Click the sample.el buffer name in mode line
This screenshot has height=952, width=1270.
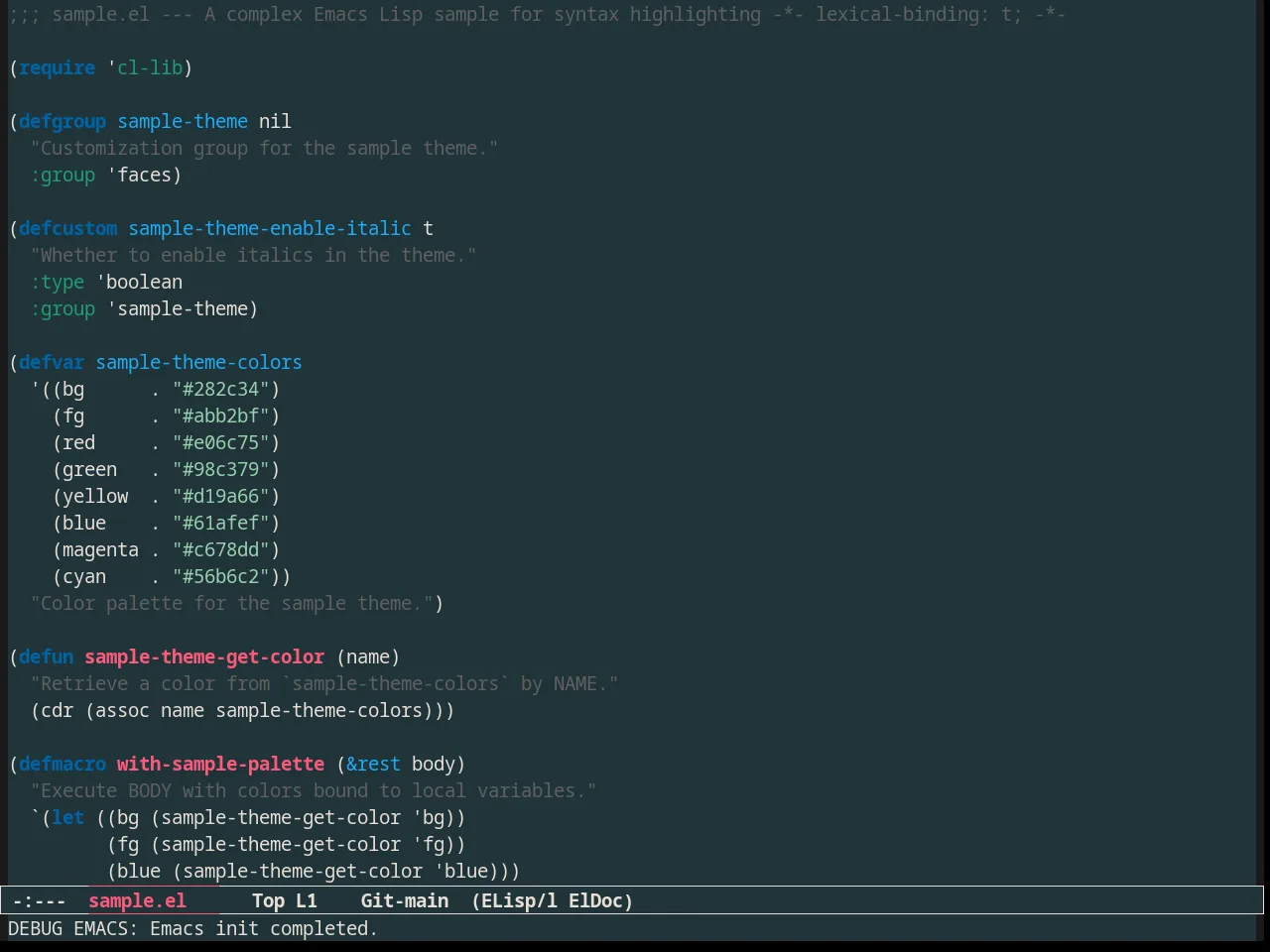(x=137, y=900)
